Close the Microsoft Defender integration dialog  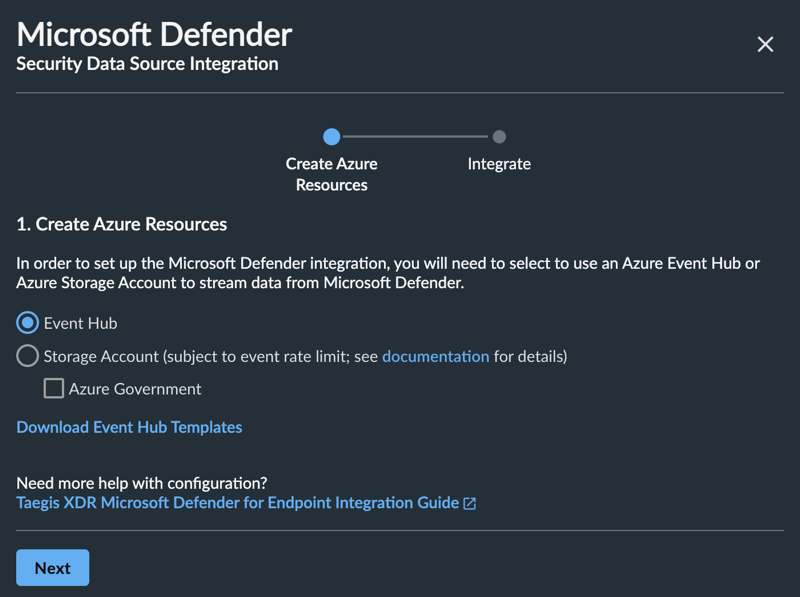click(765, 44)
